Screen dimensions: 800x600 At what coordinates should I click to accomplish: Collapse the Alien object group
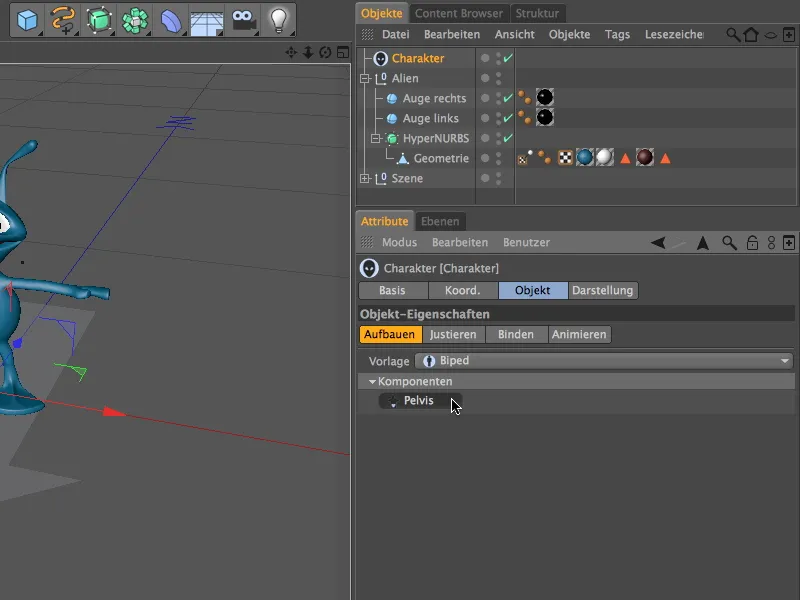pyautogui.click(x=365, y=79)
